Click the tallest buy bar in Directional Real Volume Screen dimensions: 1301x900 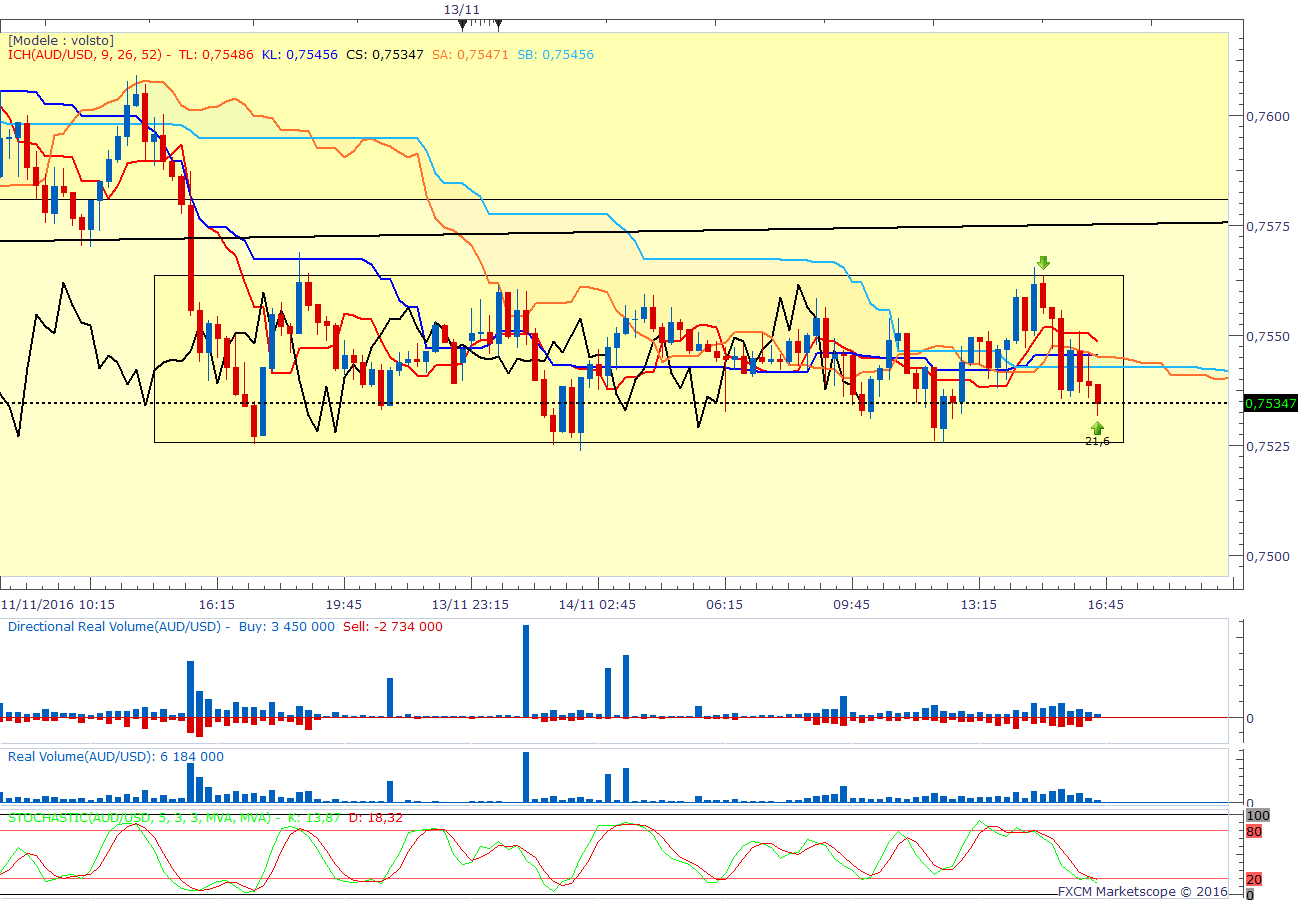526,671
